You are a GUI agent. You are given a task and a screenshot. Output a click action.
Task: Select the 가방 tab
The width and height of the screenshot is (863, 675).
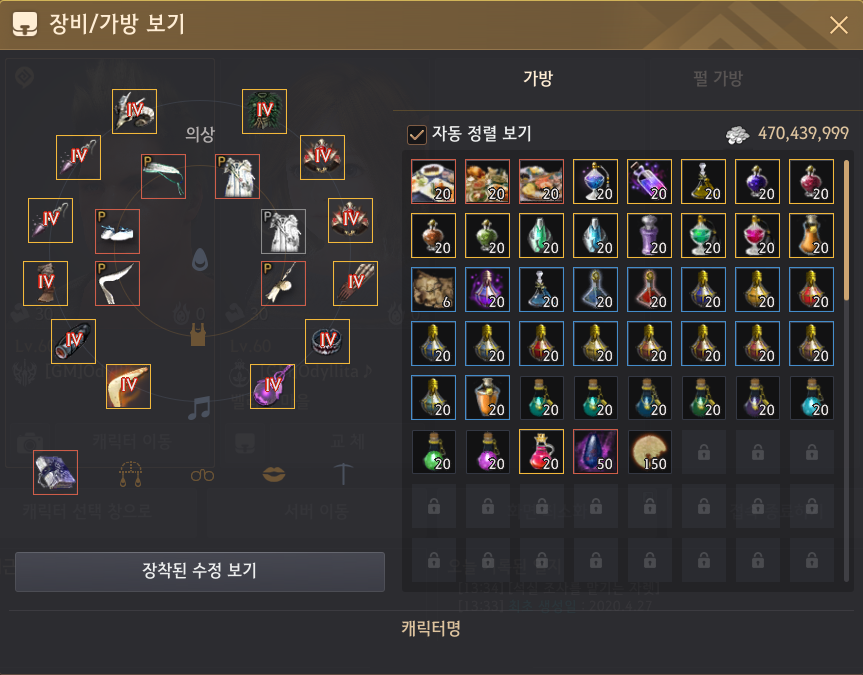point(538,78)
